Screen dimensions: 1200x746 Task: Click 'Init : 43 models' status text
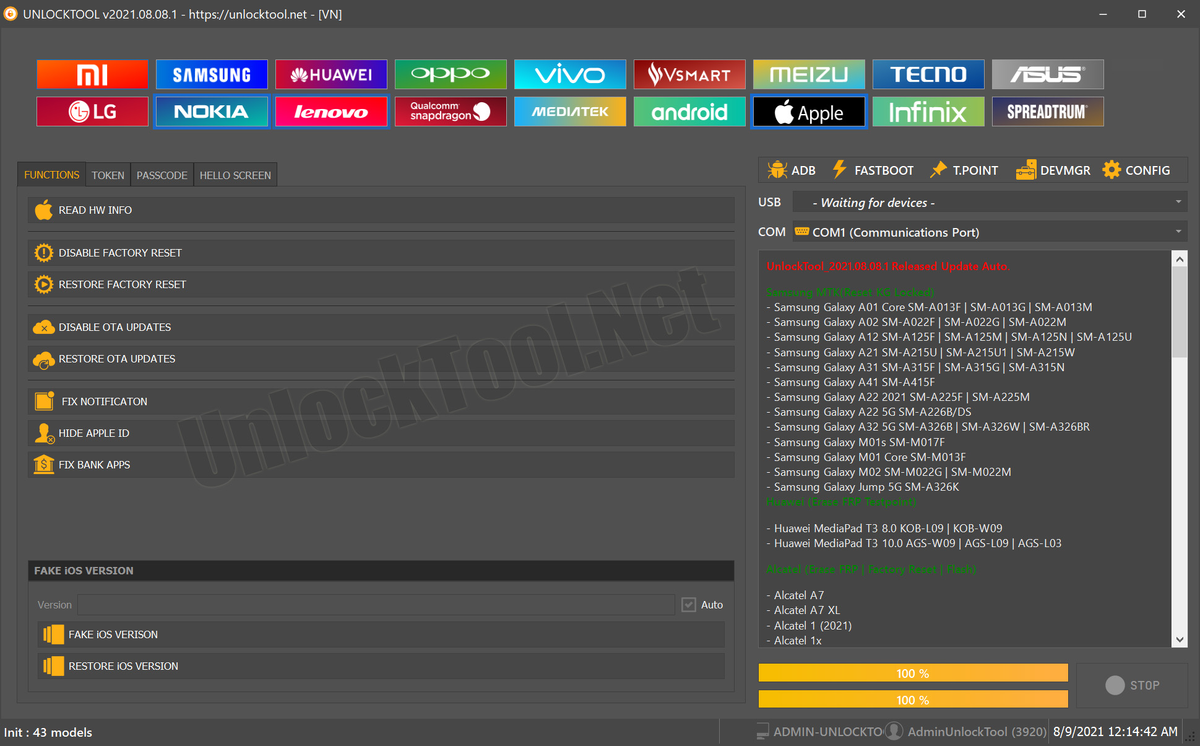coord(50,732)
